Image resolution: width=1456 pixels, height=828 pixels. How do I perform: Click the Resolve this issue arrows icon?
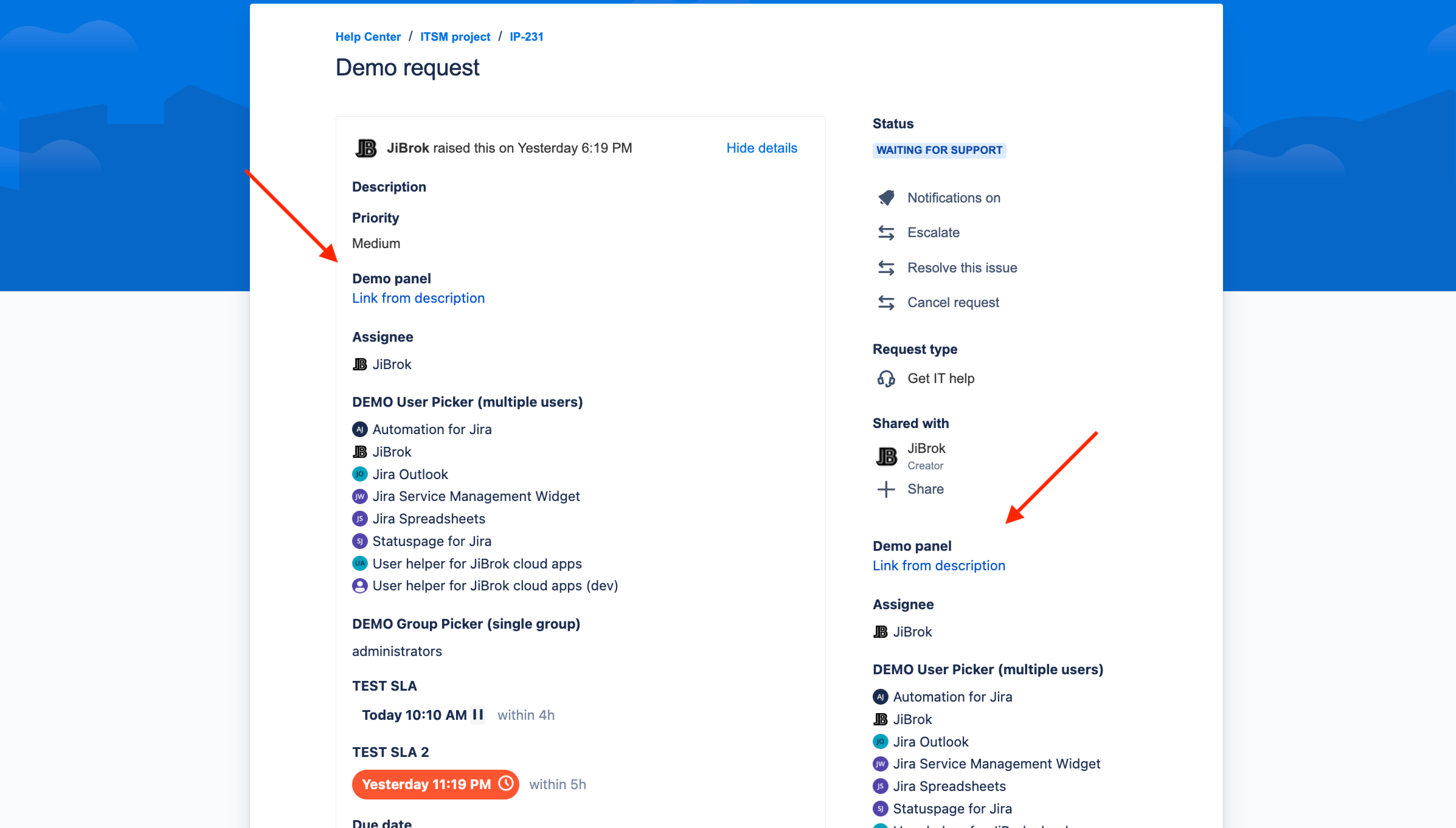click(886, 267)
